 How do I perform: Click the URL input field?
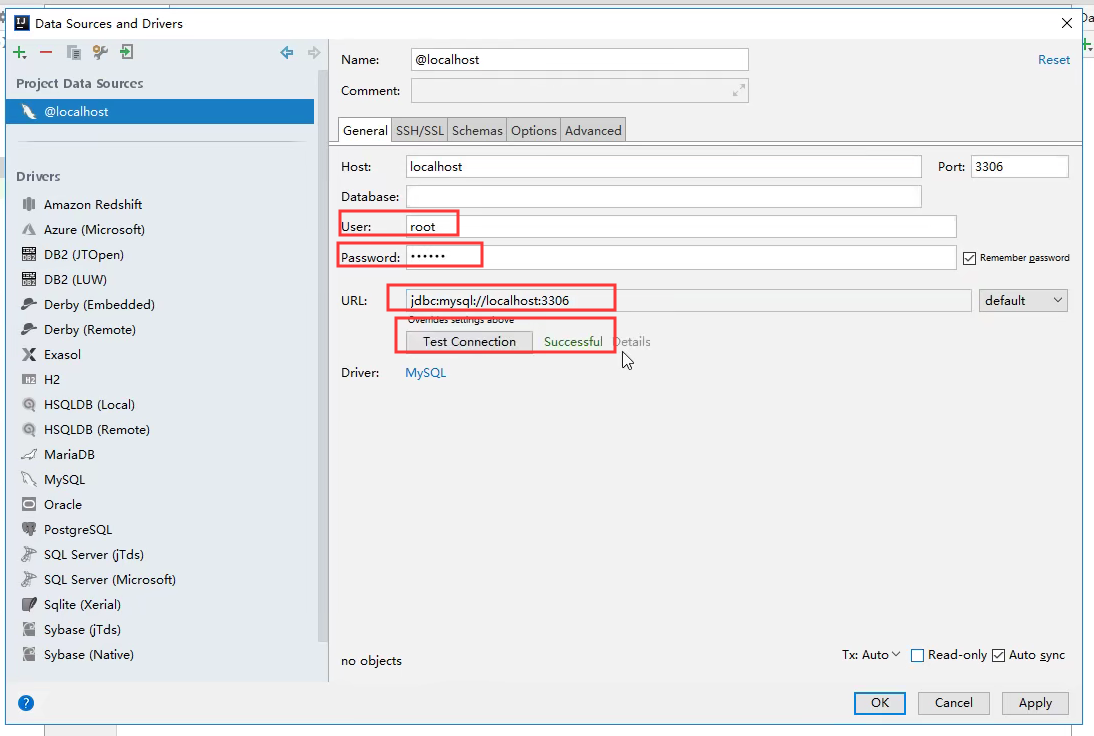pos(689,301)
